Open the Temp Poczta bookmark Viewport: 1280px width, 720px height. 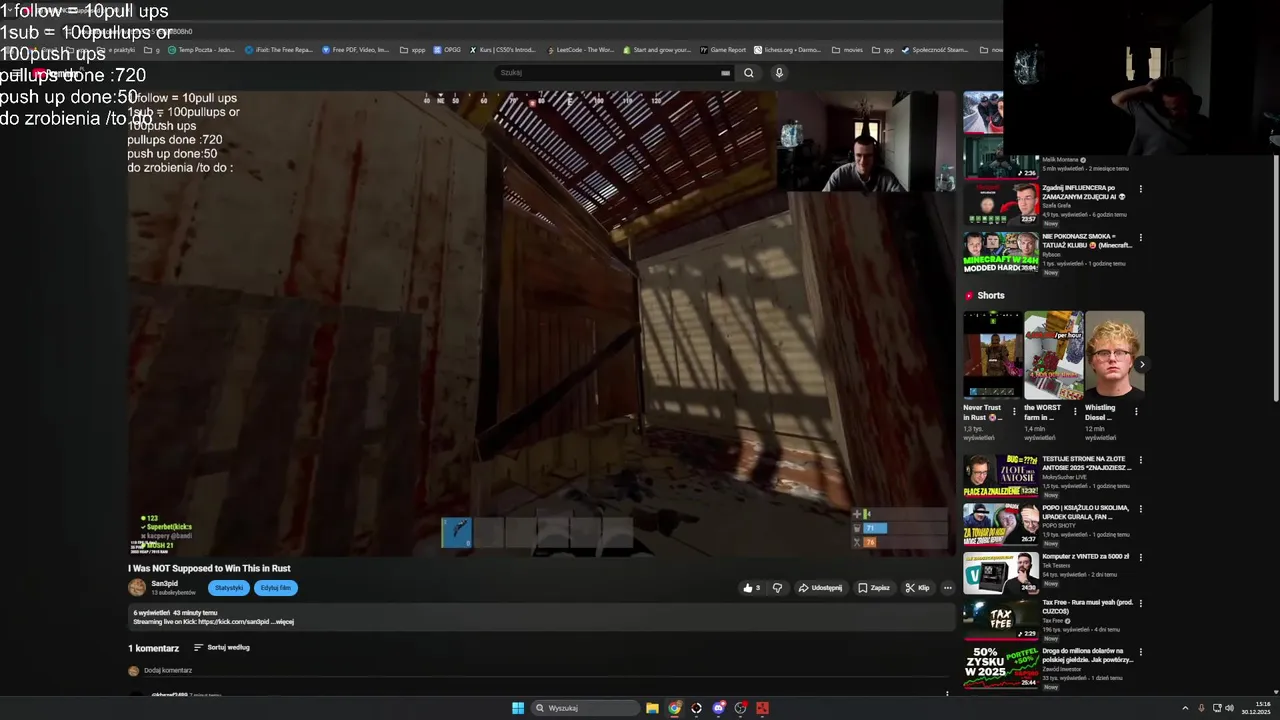(x=201, y=50)
